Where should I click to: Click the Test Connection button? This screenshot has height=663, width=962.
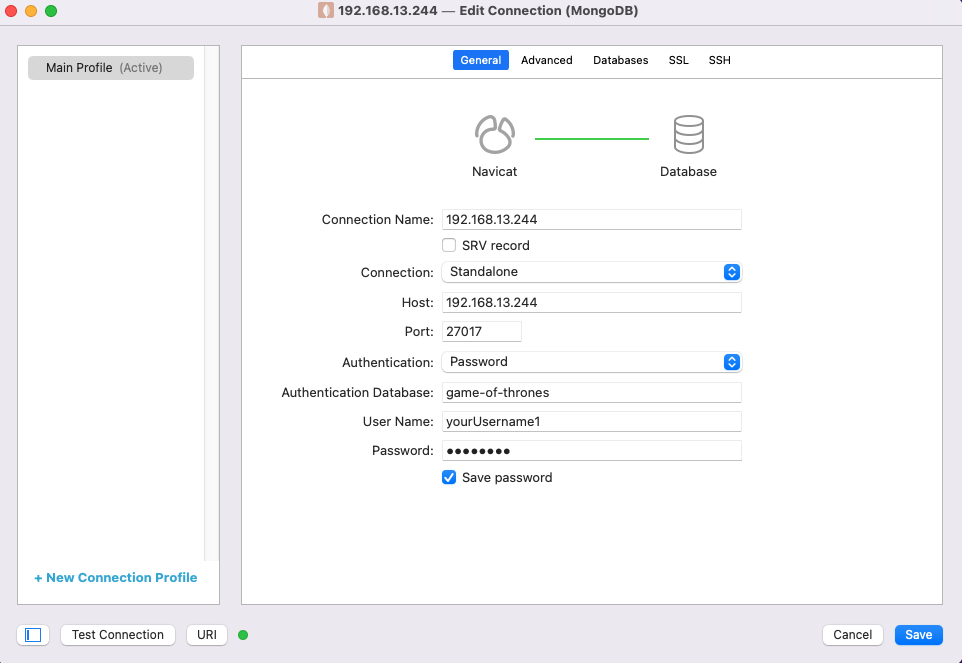[x=118, y=635]
